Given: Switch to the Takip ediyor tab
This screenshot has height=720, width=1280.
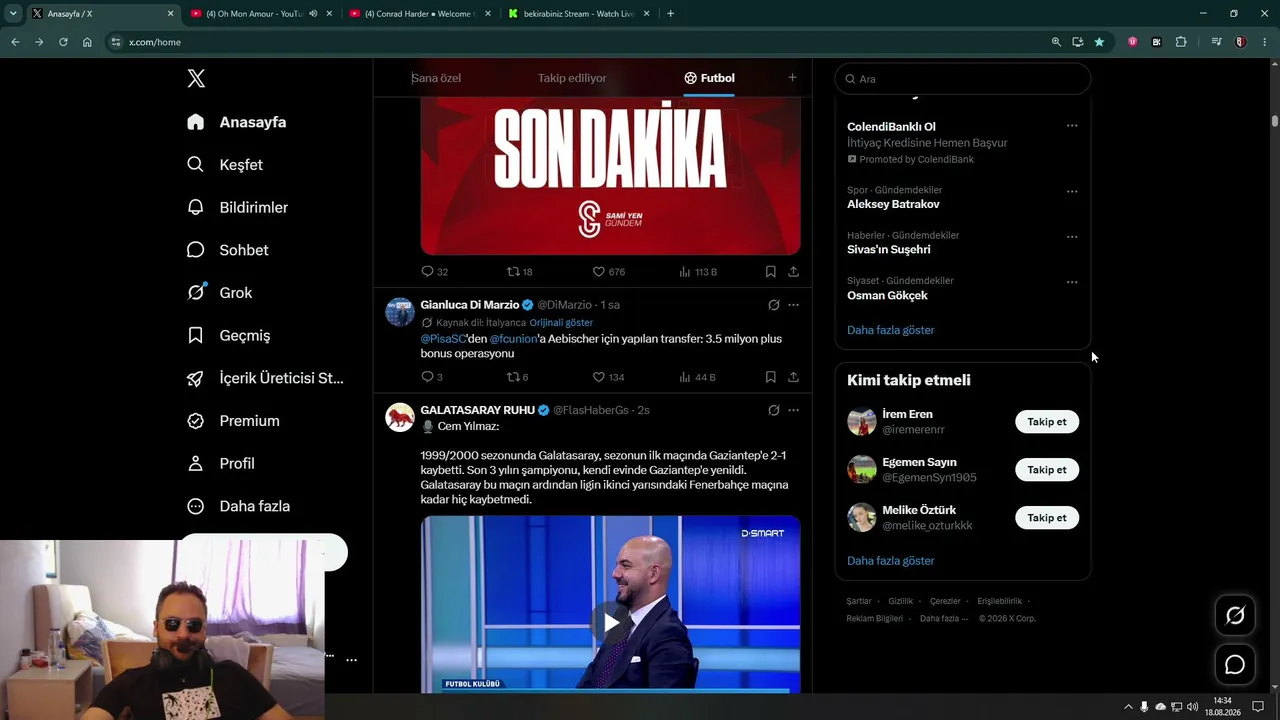Looking at the screenshot, I should (572, 78).
